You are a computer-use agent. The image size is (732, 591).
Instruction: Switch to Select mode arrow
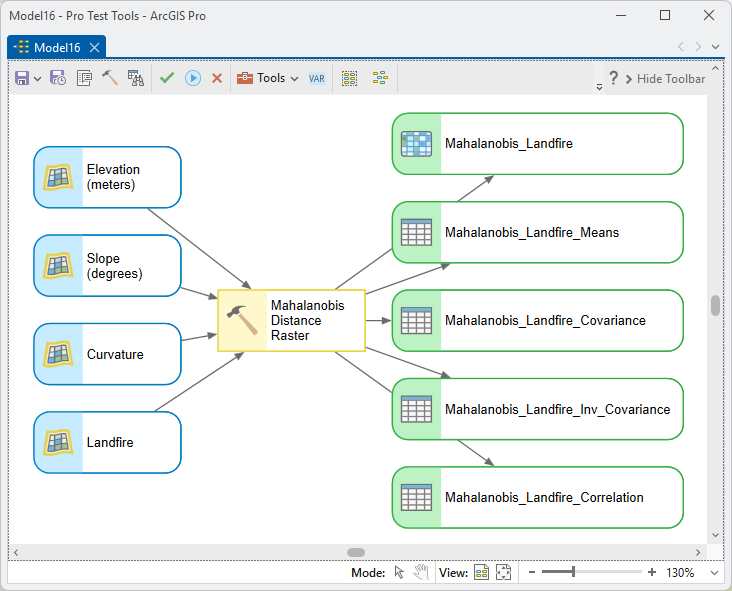tap(399, 572)
